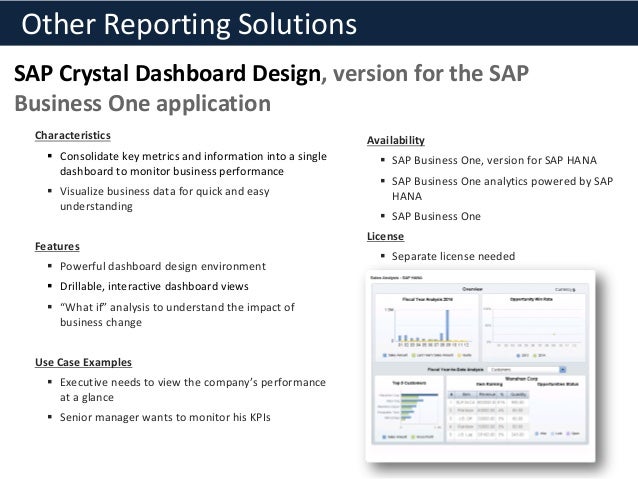Click 'Drillable, interactive dashboard views' bullet
Screen dimensions: 638x479
point(154,286)
